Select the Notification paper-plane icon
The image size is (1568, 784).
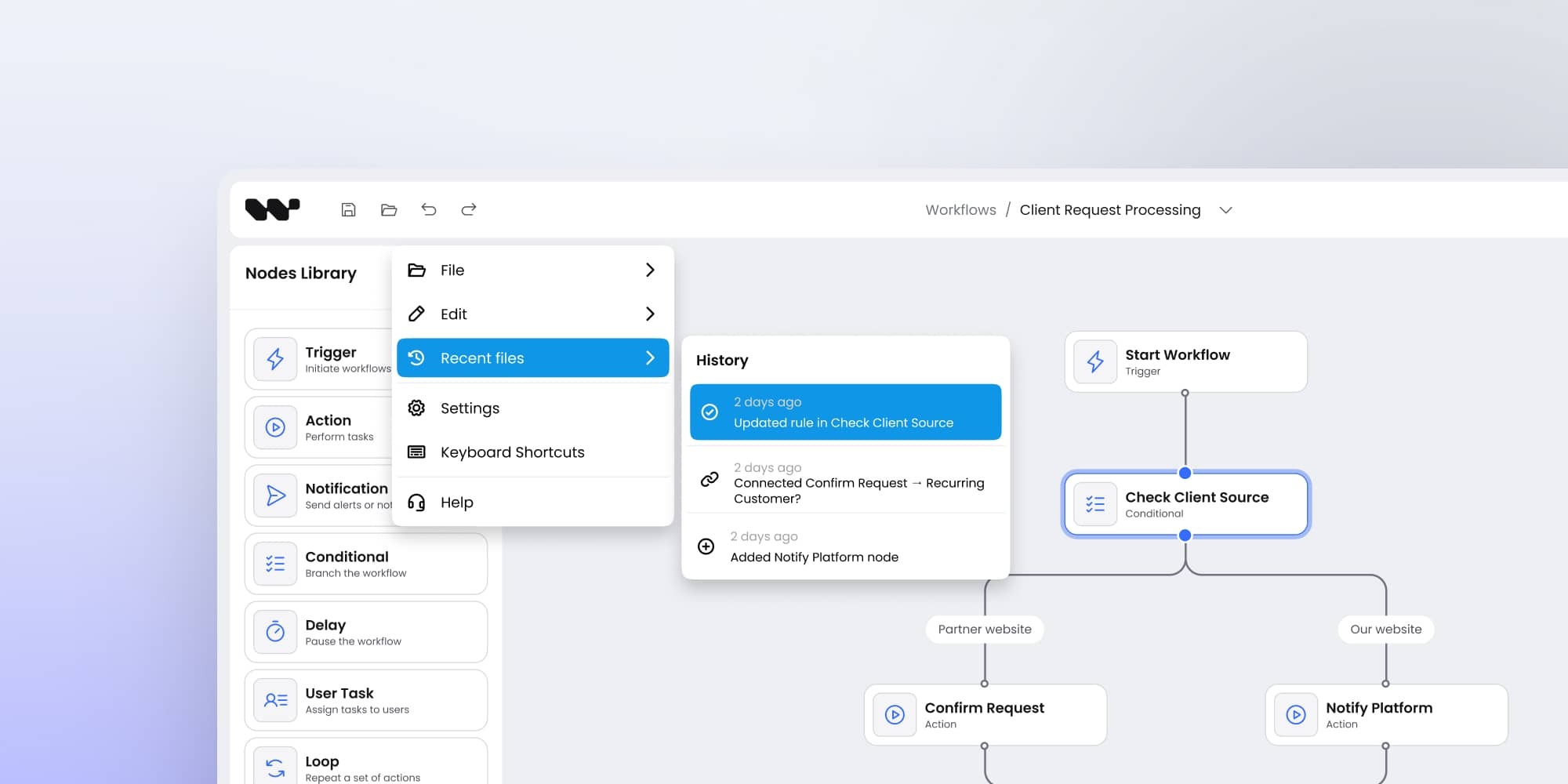(275, 495)
